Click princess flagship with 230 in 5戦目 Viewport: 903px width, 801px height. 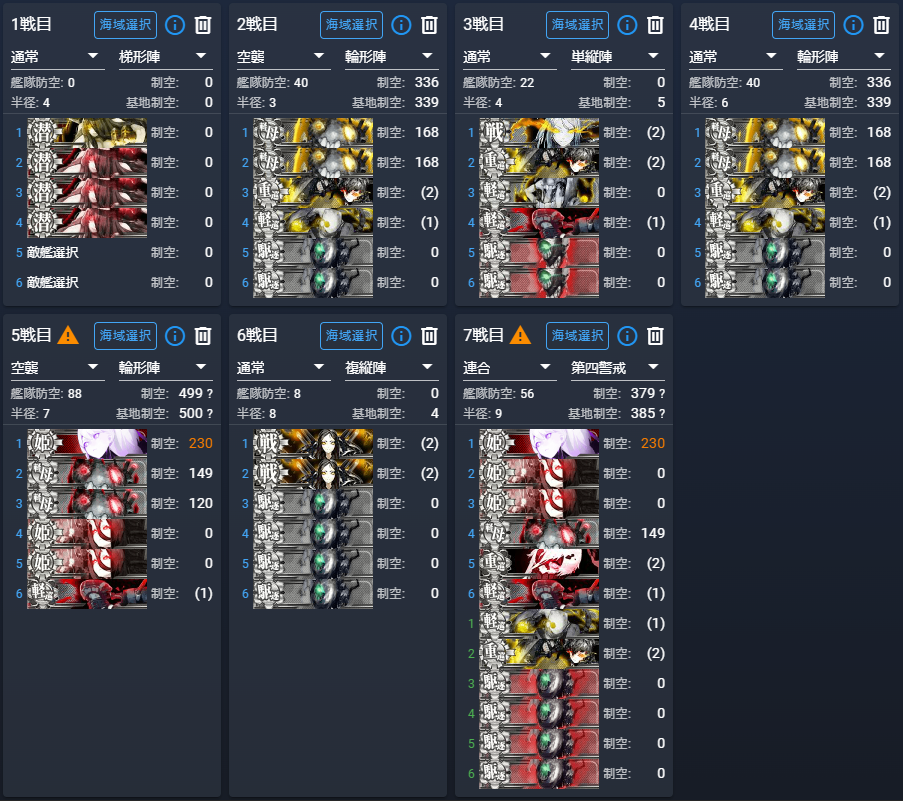(x=87, y=443)
